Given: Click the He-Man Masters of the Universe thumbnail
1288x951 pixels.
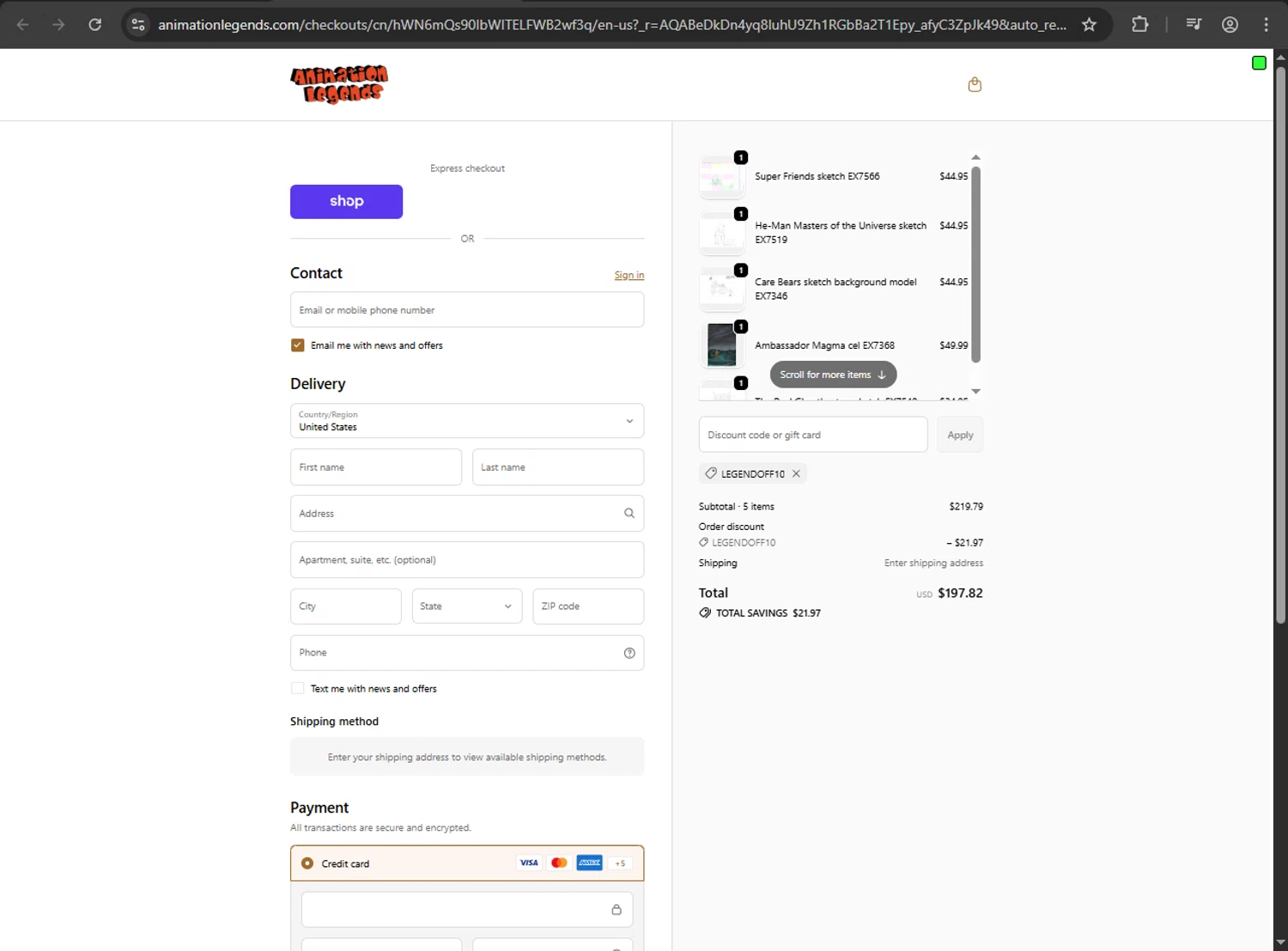Looking at the screenshot, I should click(721, 233).
